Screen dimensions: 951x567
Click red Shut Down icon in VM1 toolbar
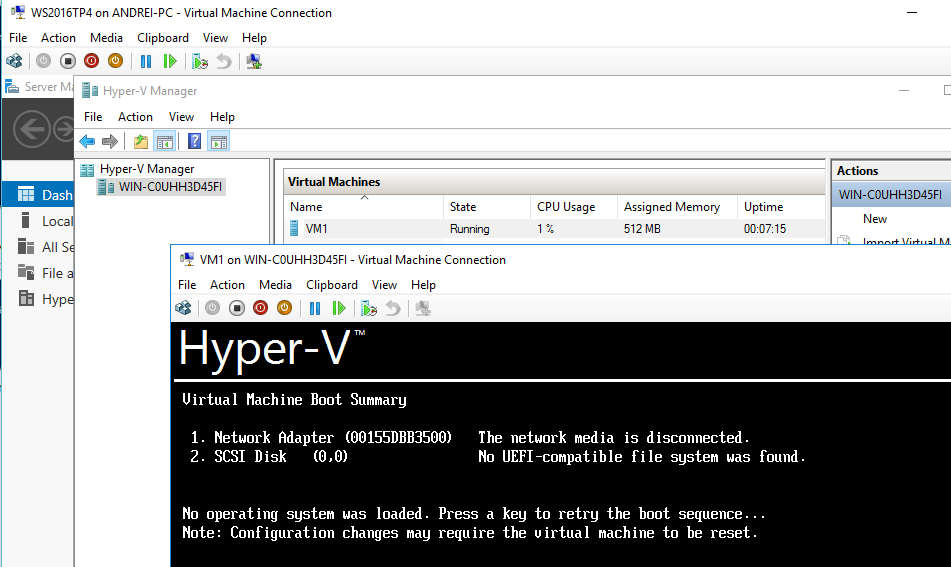(260, 308)
